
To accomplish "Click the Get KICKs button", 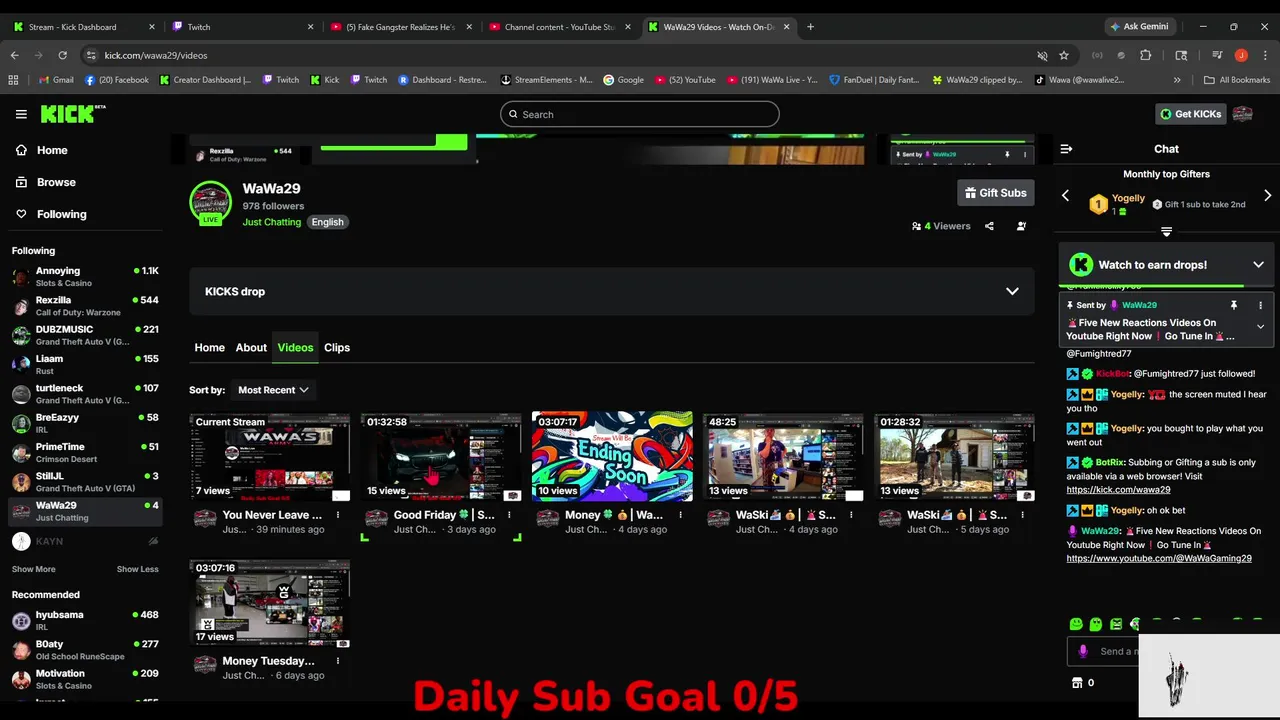I will [x=1190, y=114].
